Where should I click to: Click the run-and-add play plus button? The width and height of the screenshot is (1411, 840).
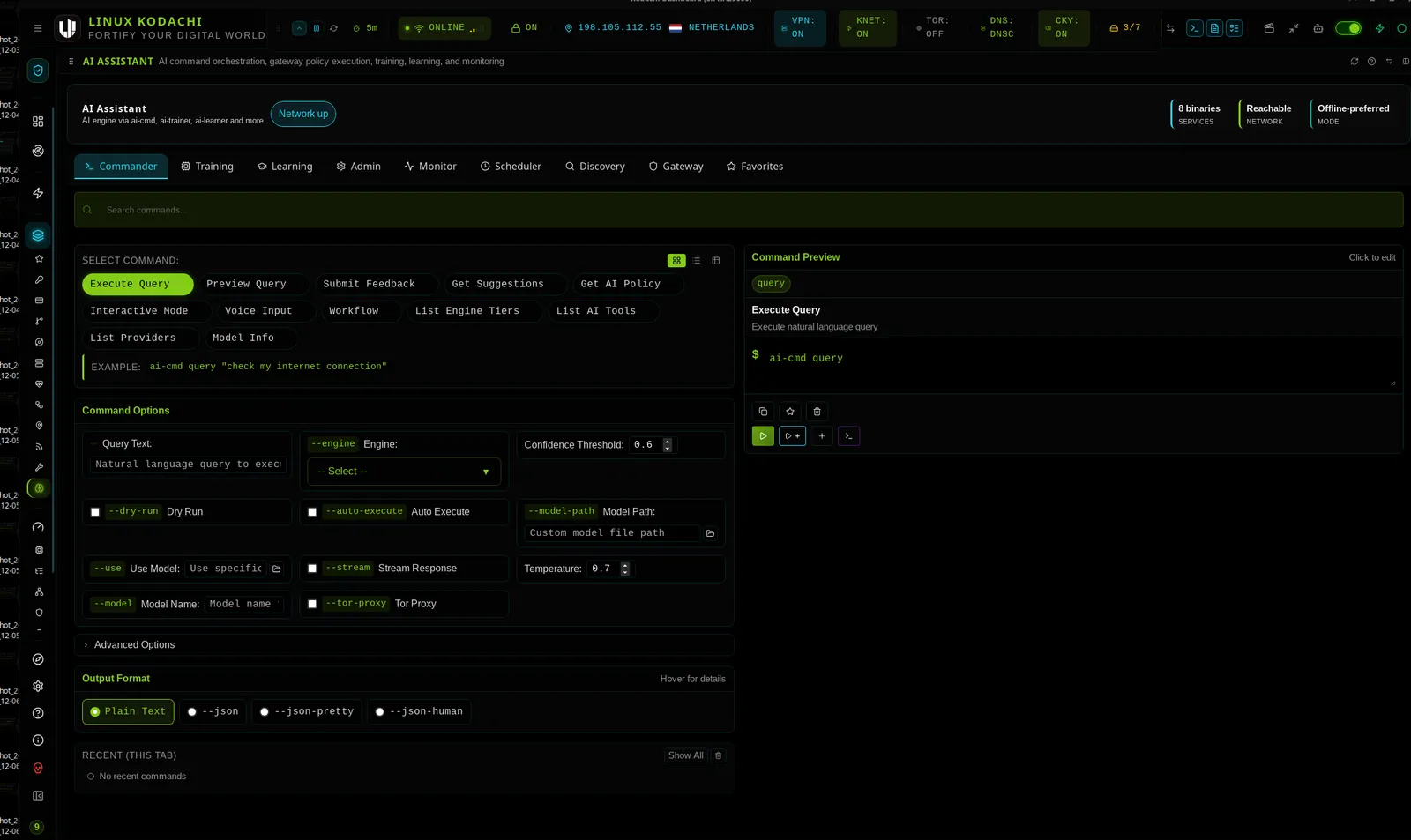[792, 436]
